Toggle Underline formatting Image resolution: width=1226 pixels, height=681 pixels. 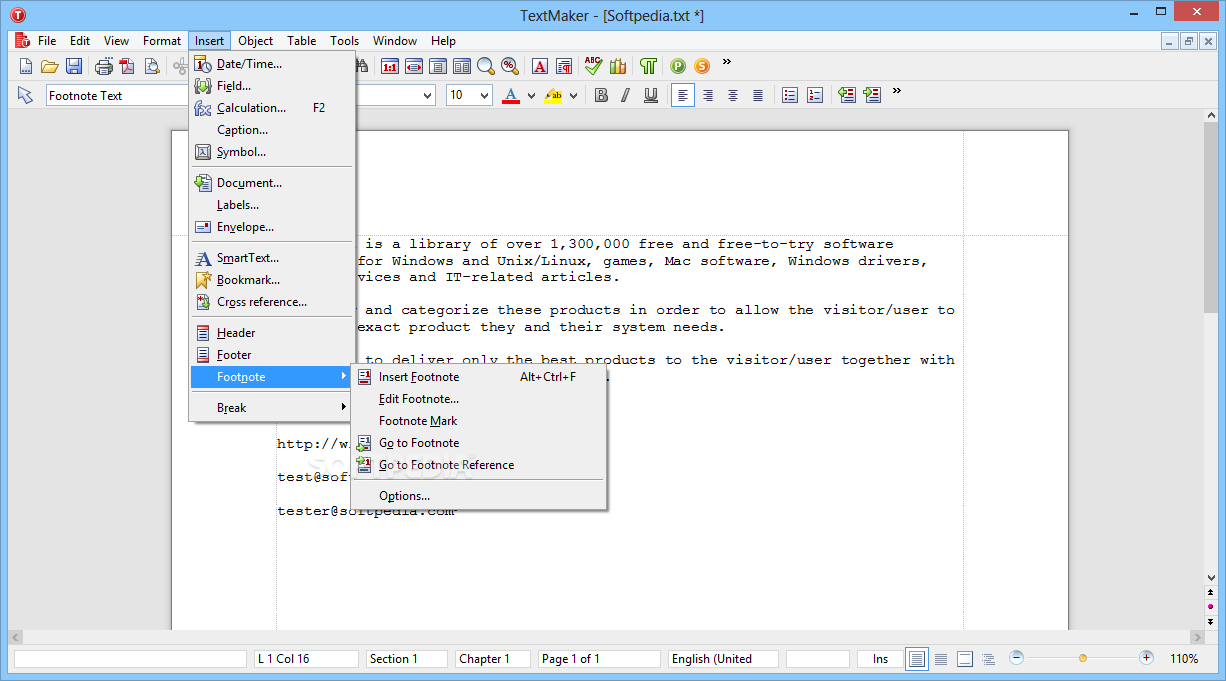651,95
